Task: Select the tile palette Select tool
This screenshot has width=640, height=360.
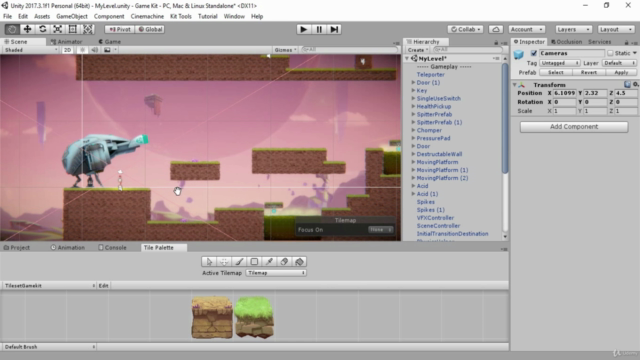Action: coord(209,262)
